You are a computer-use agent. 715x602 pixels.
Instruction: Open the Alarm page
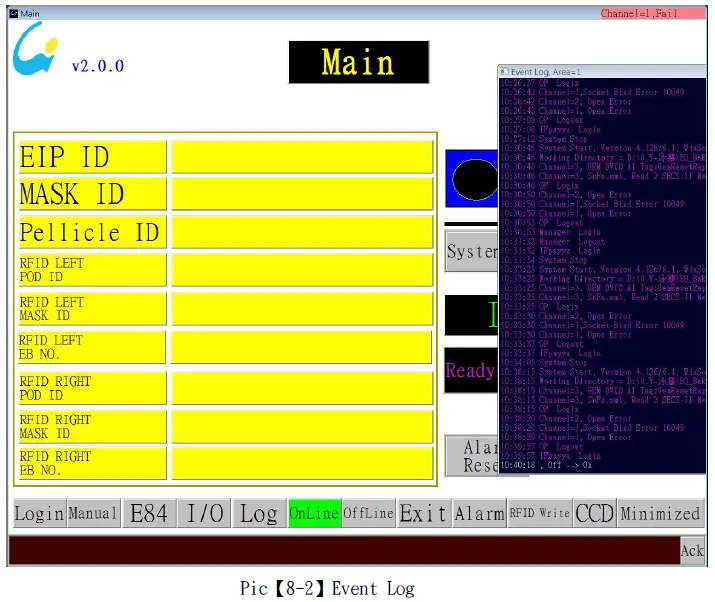point(479,514)
